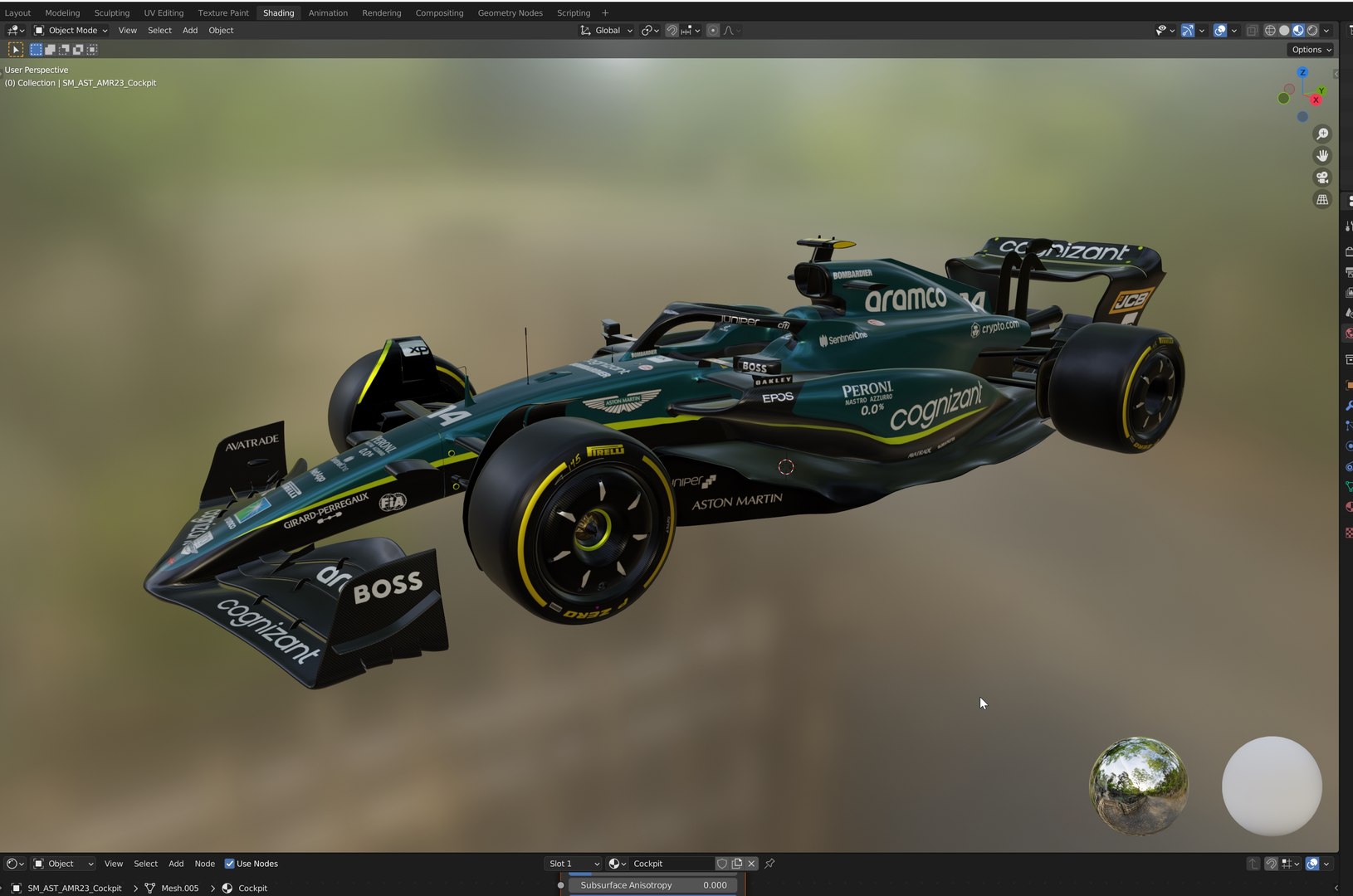Click Cockpit material name field
Screen dimensions: 1353x896
click(671, 864)
